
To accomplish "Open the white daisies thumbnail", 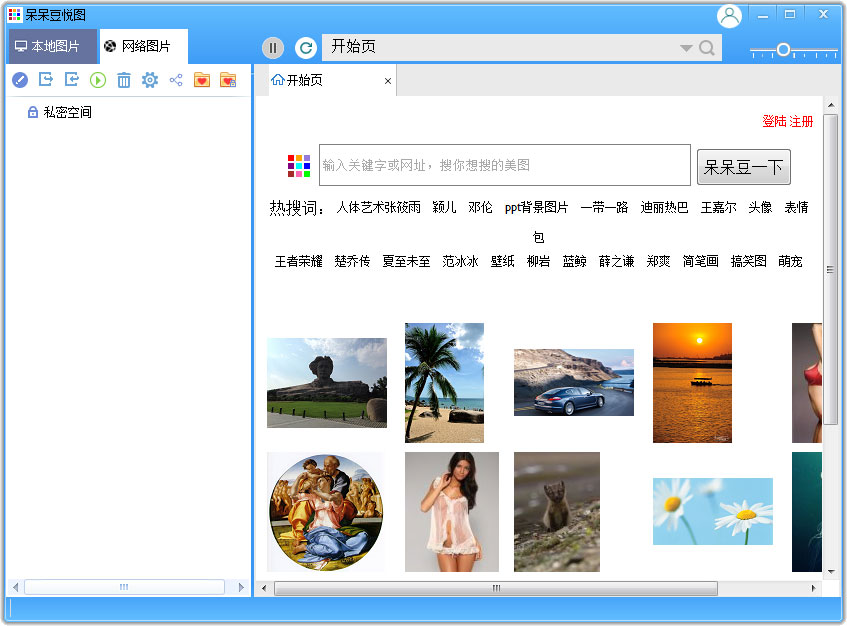I will coord(713,511).
